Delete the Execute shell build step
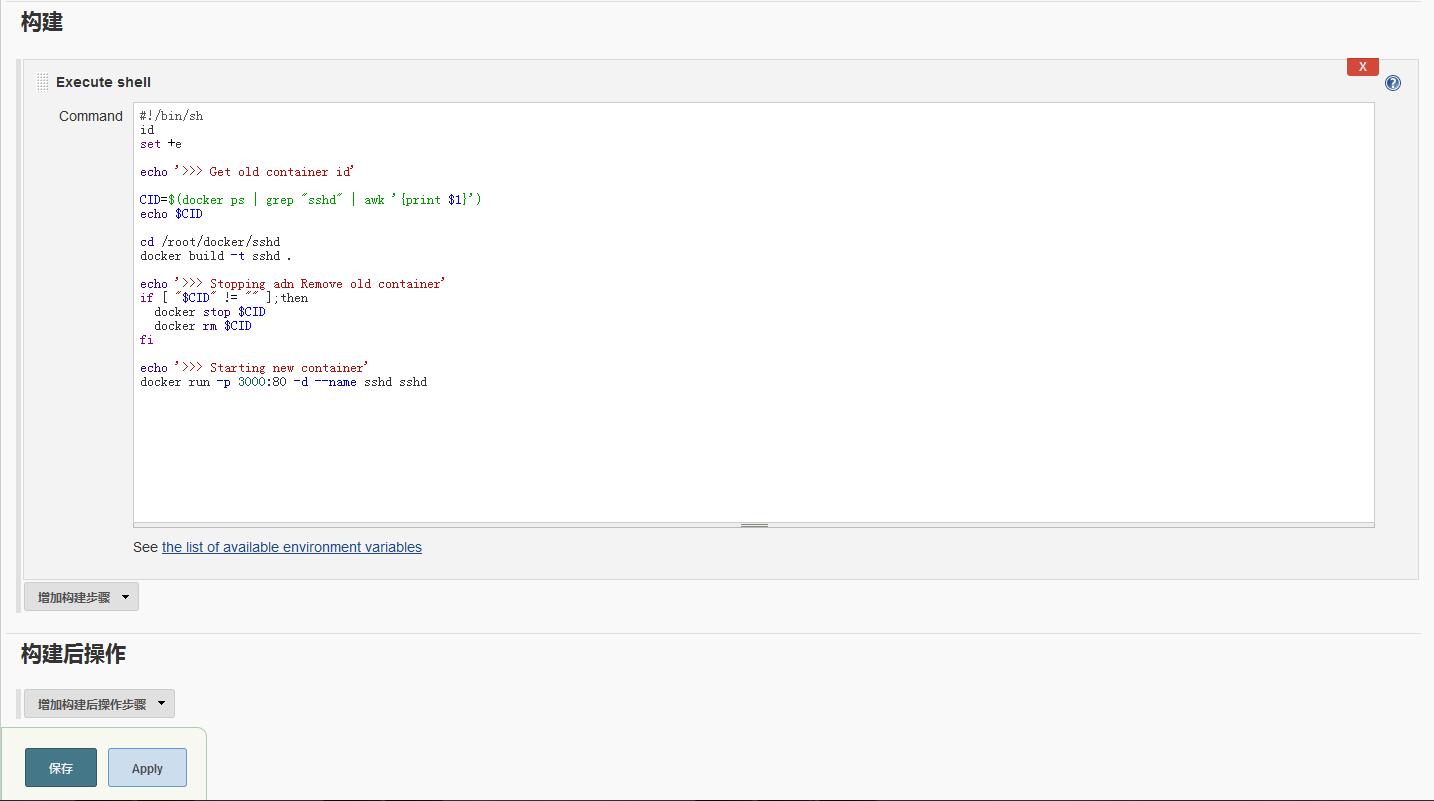This screenshot has height=801, width=1434. tap(1362, 67)
